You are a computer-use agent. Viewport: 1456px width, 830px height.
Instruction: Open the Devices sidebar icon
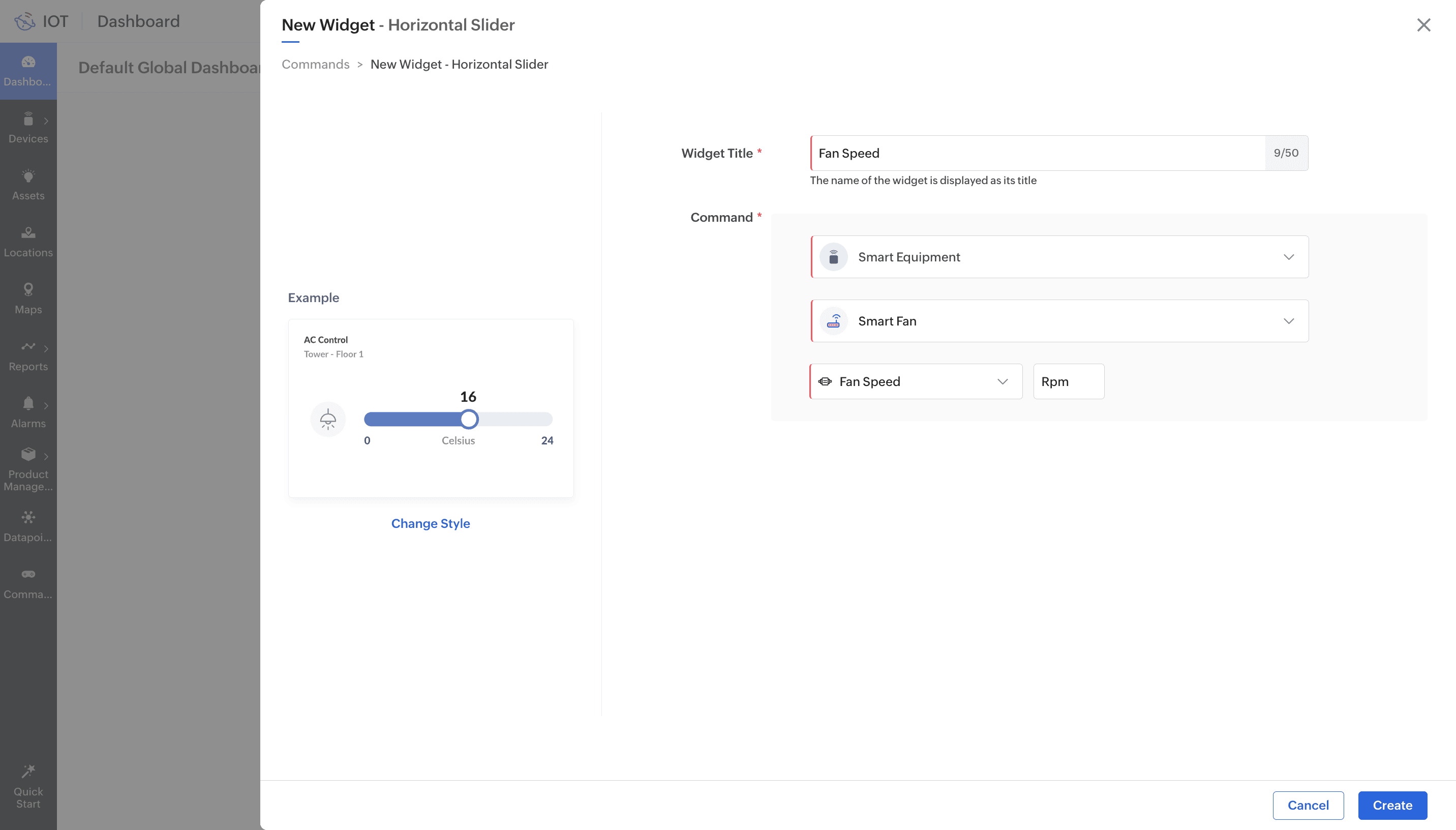[28, 120]
